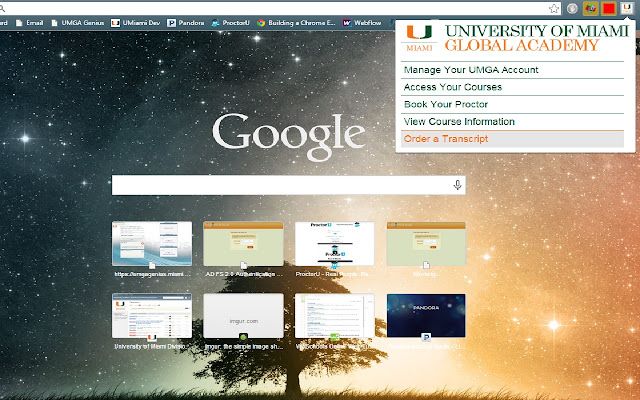This screenshot has height=400, width=640.
Task: Choose Book Your Proctor
Action: [512, 104]
